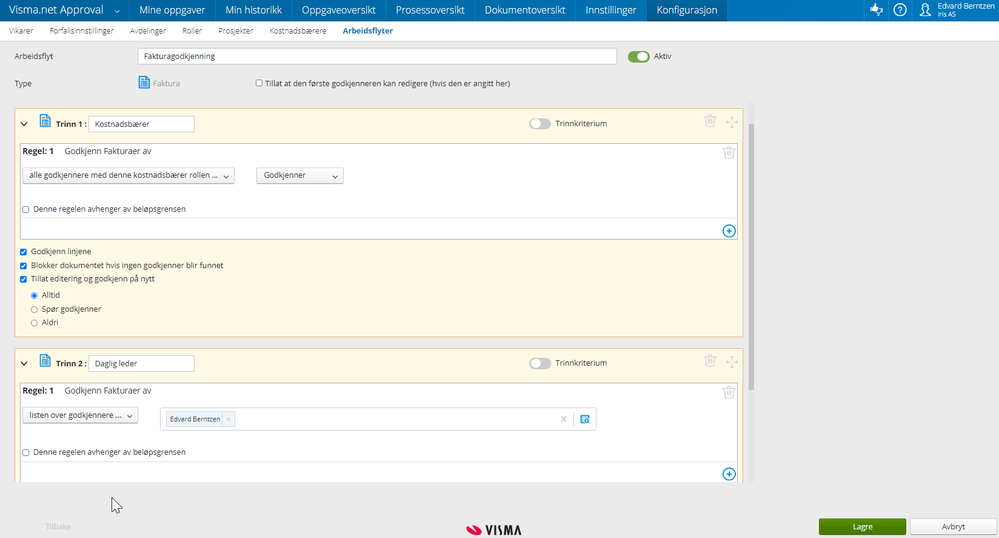The height and width of the screenshot is (538, 999).
Task: Add a rule to Trinn 1 with plus icon
Action: coord(729,231)
